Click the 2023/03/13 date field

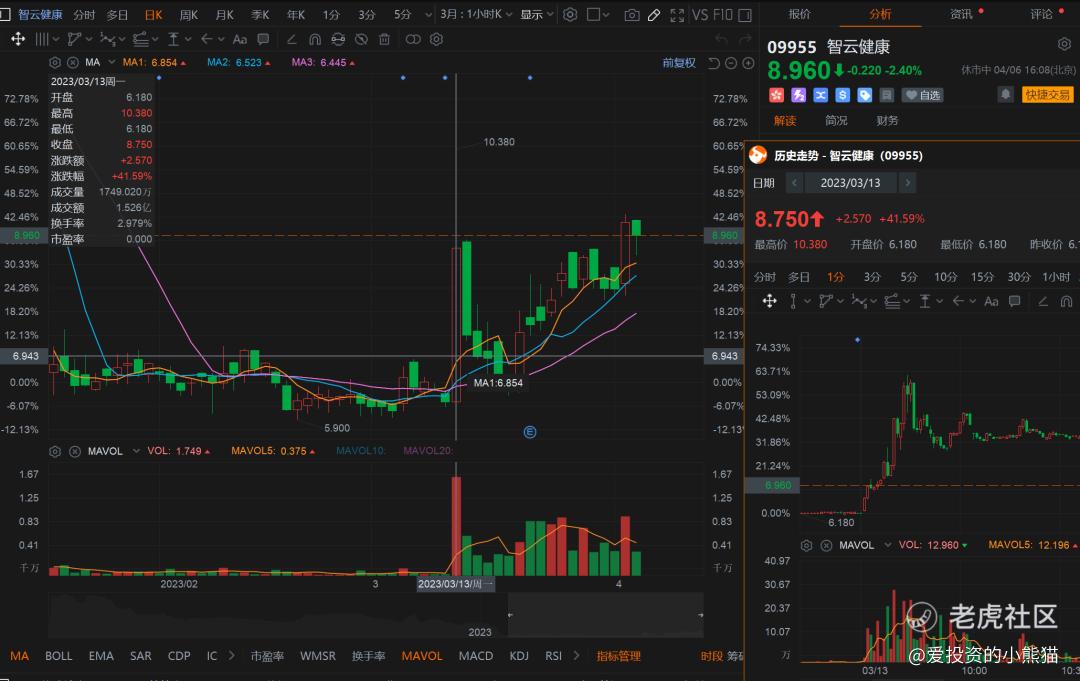pyautogui.click(x=851, y=183)
